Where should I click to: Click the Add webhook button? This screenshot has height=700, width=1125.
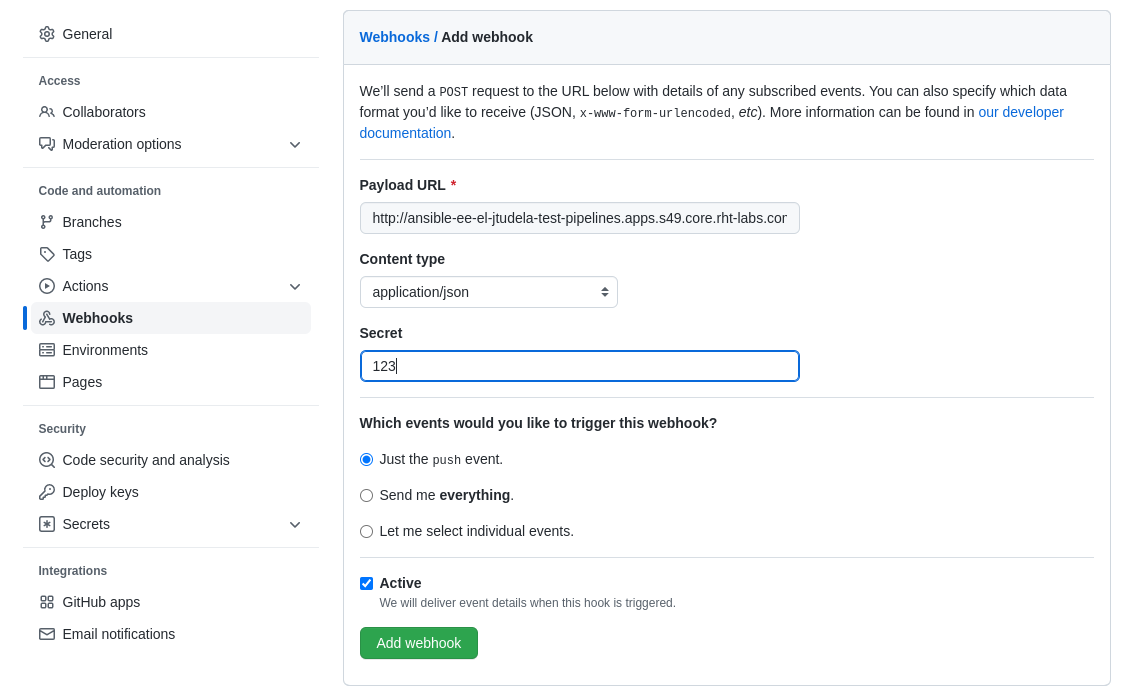coord(418,643)
